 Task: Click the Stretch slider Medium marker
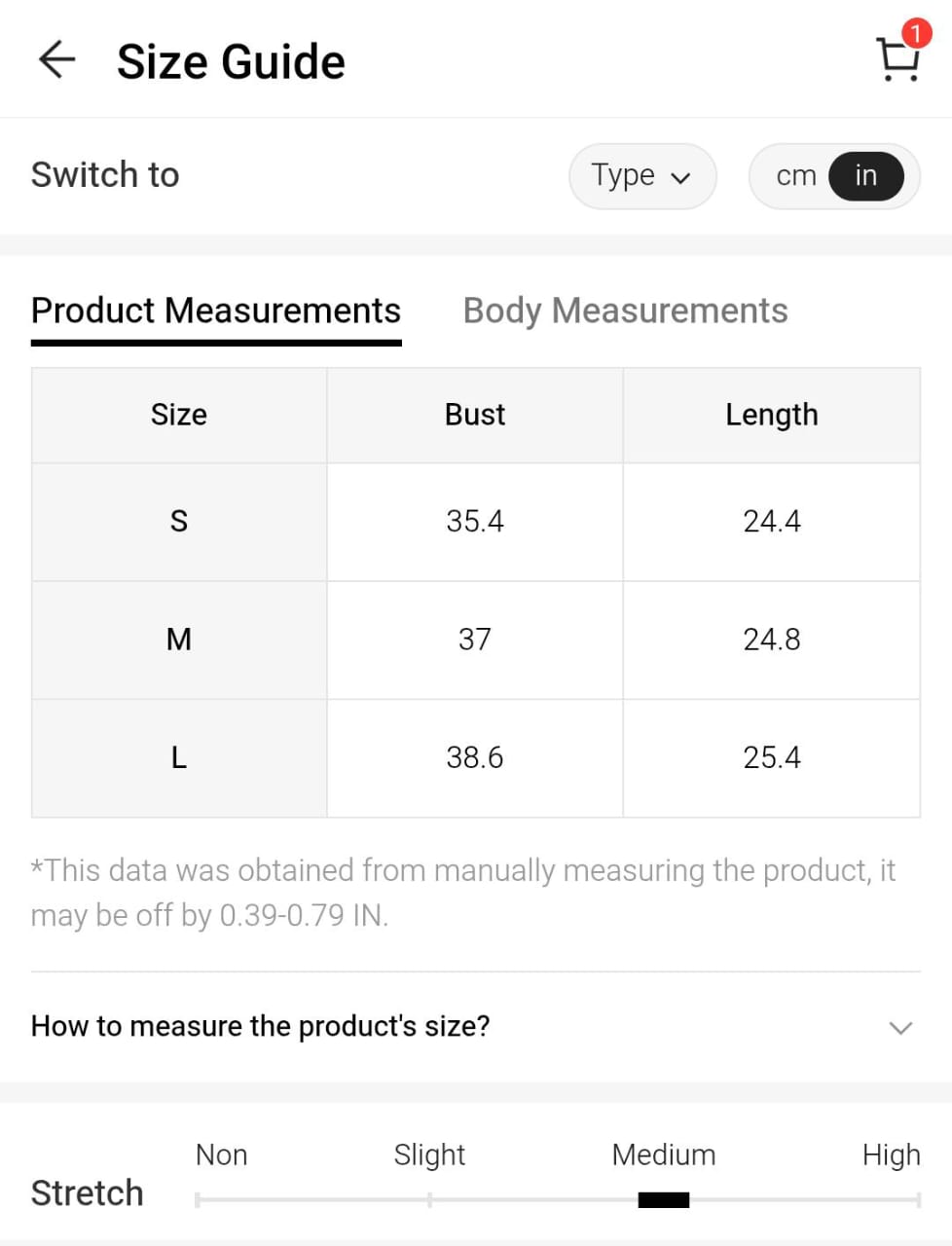point(664,1199)
